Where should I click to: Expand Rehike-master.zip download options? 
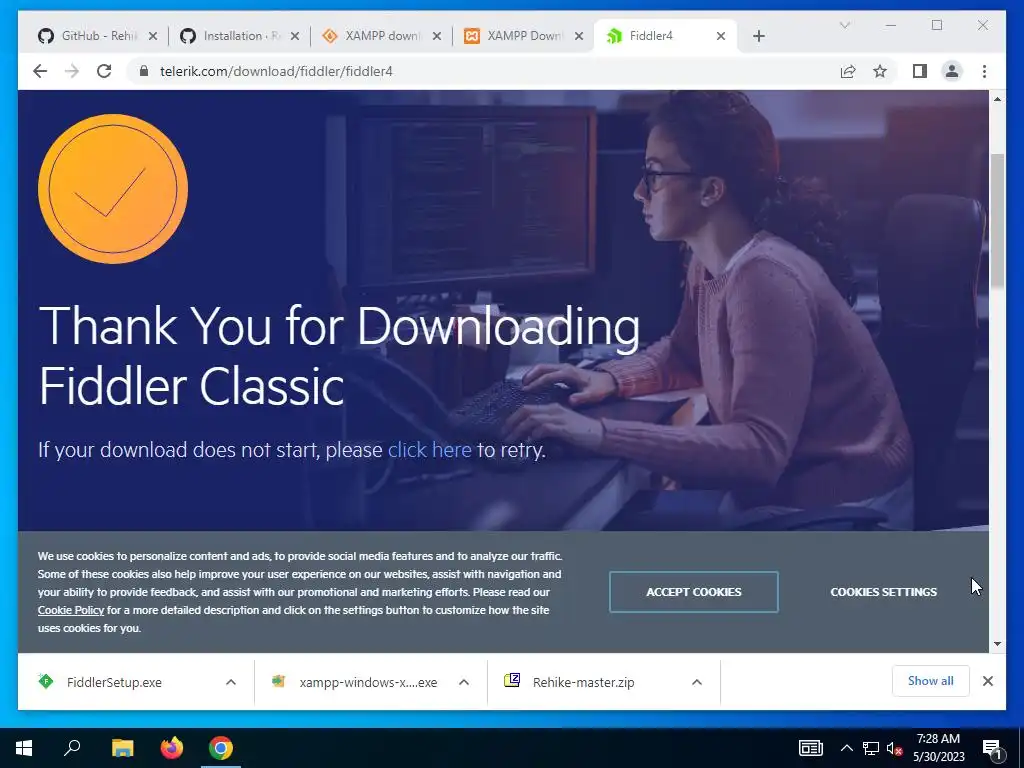pyautogui.click(x=697, y=682)
